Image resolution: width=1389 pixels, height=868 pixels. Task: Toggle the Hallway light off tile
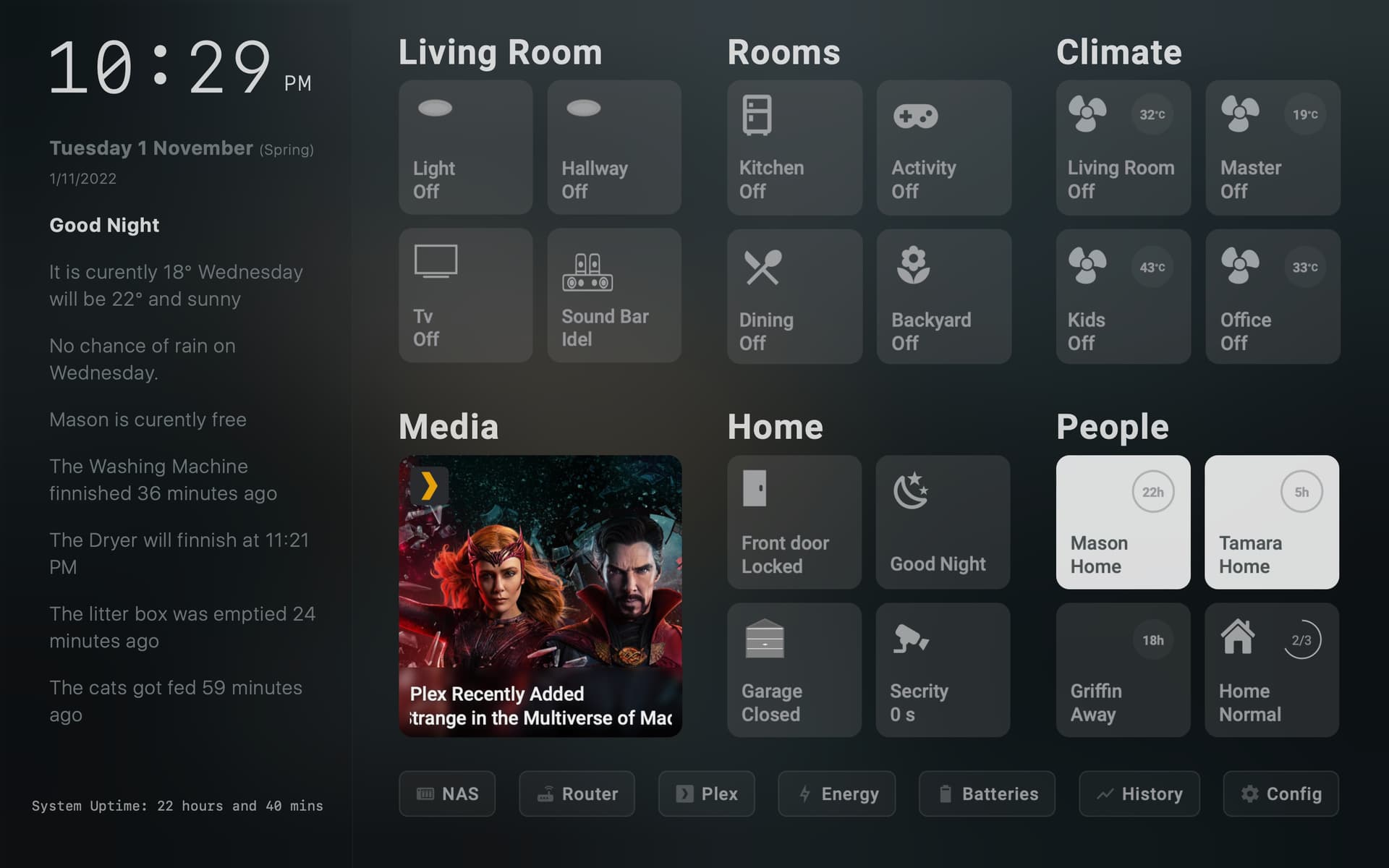click(613, 147)
